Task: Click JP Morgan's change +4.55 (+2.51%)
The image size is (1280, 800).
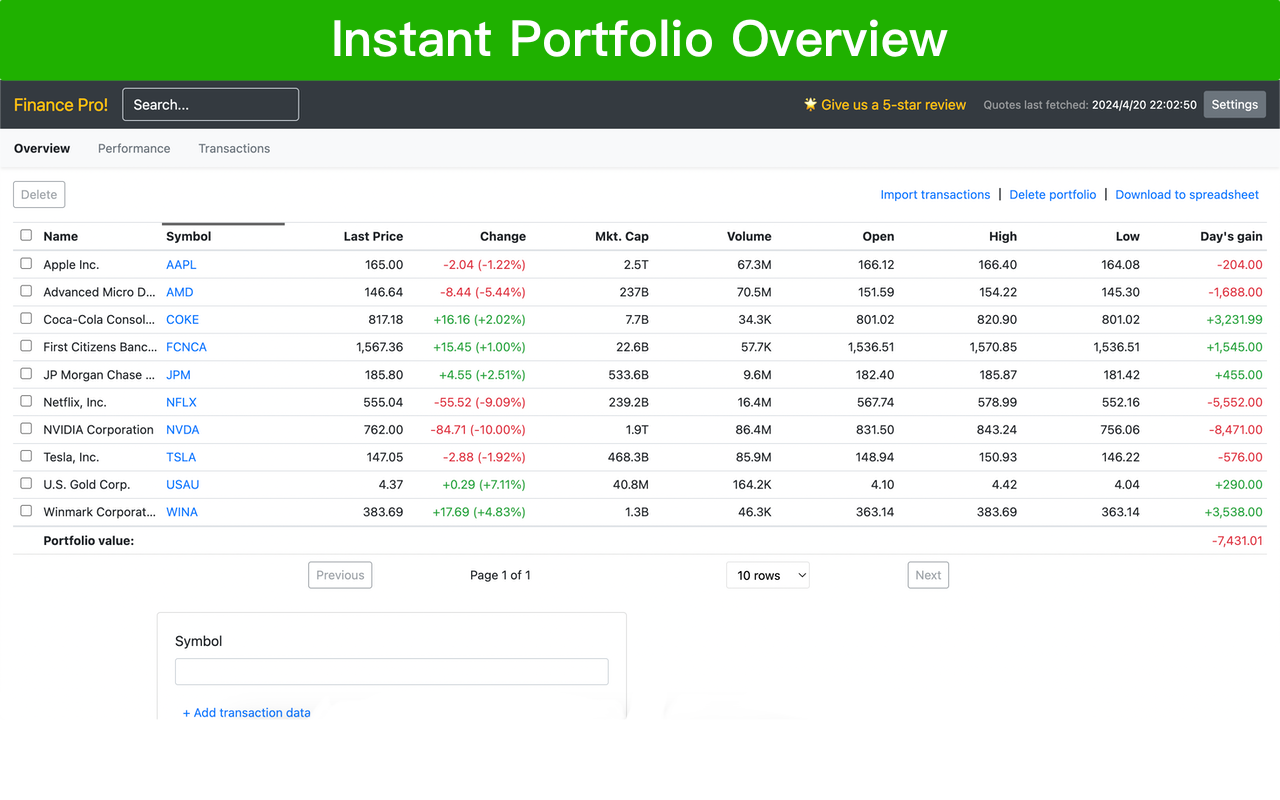Action: [482, 374]
